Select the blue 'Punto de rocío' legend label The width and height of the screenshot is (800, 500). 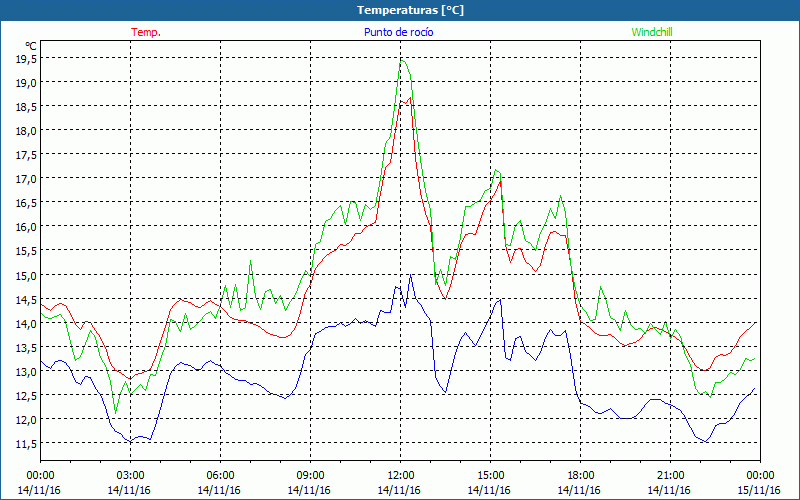click(x=398, y=32)
